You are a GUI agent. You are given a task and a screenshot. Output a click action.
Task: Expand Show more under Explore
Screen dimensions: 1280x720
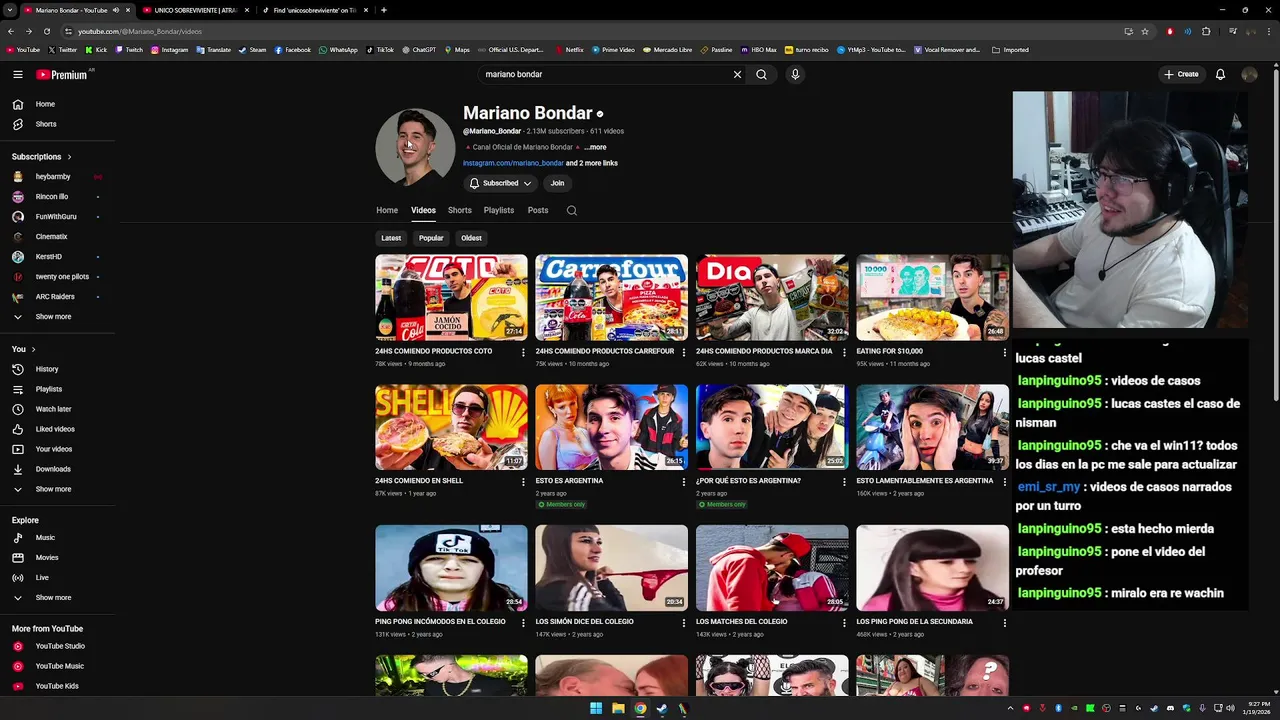[53, 598]
